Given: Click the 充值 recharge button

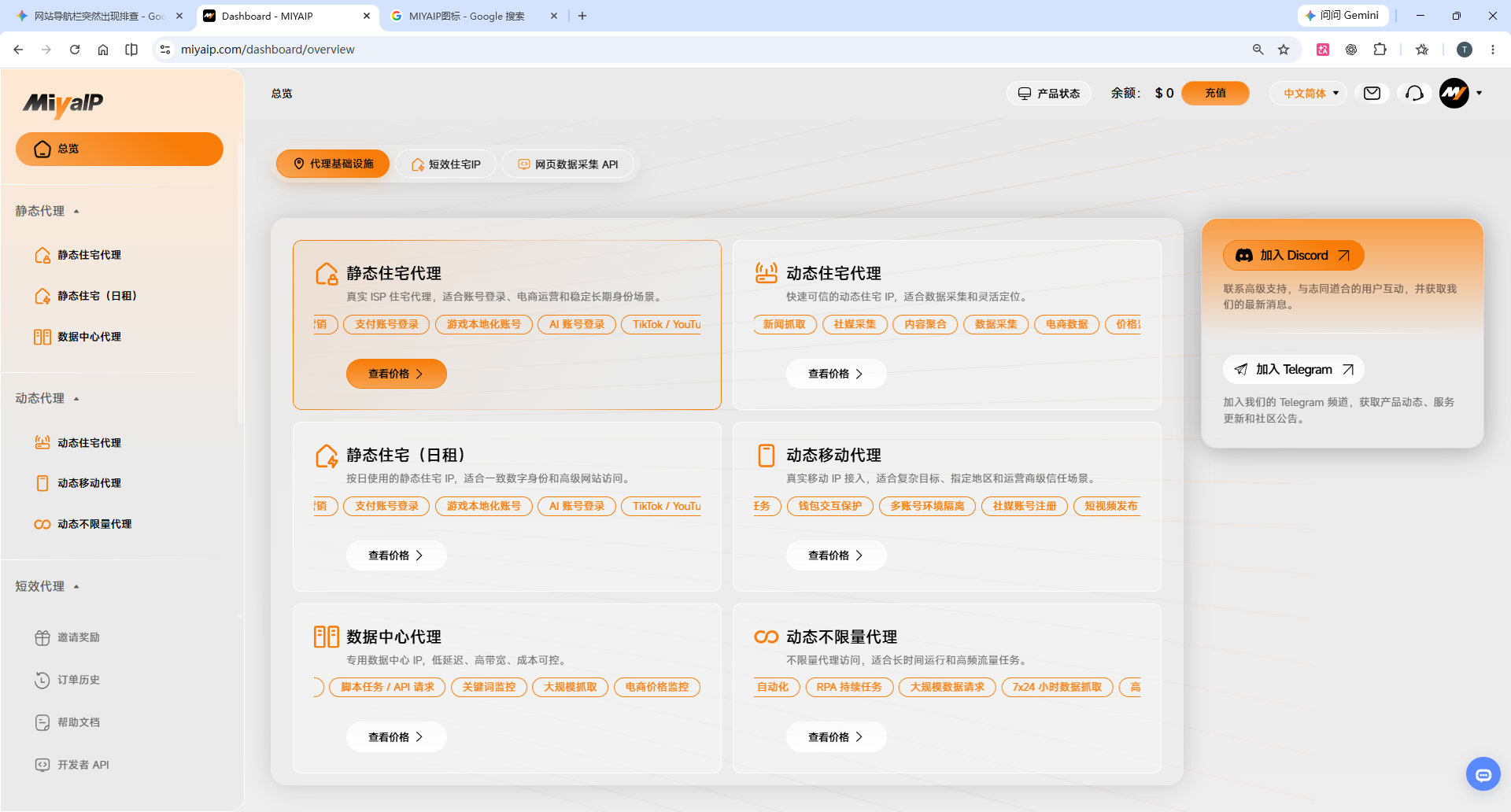Looking at the screenshot, I should click(x=1215, y=93).
